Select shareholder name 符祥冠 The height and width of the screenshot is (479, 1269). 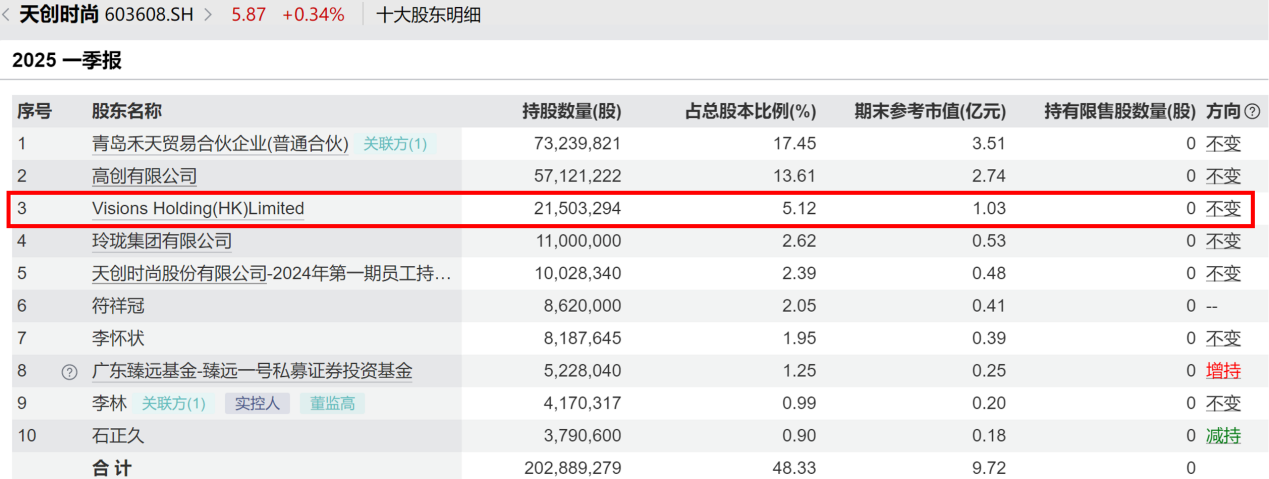click(x=118, y=306)
